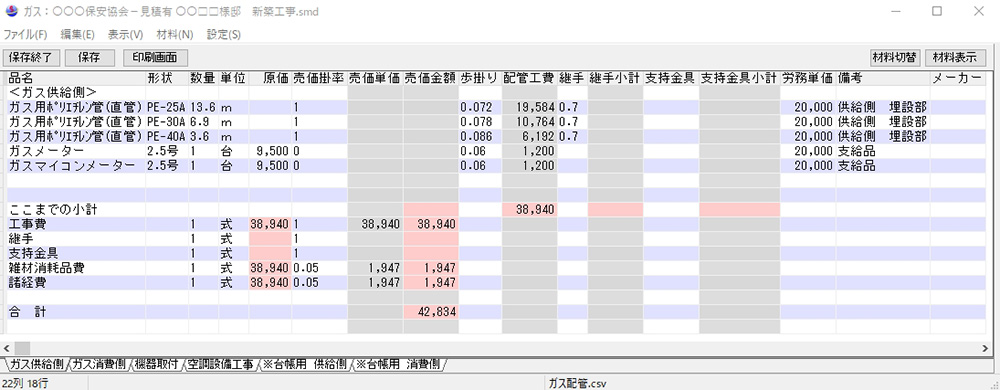The width and height of the screenshot is (1000, 390).
Task: Switch to the ガス消費側 sheet tab
Action: click(98, 365)
